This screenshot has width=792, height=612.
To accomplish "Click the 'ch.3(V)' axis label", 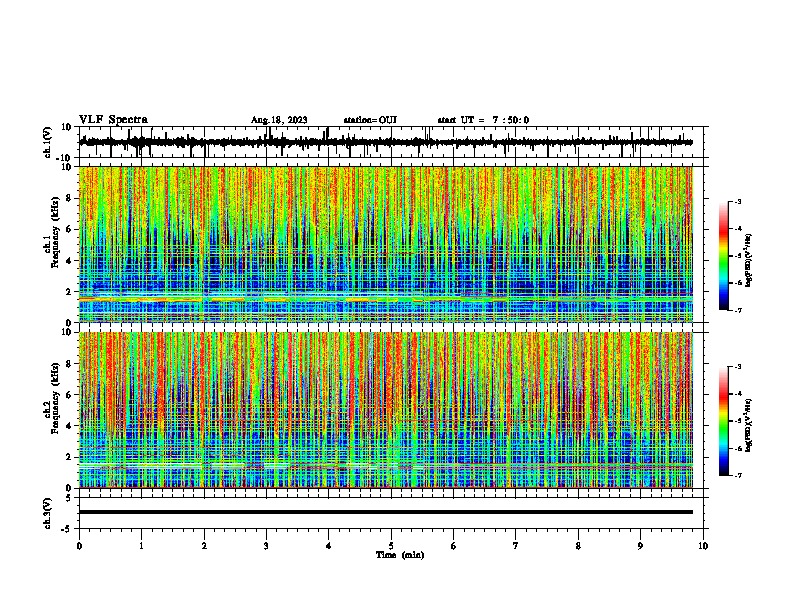I will click(x=47, y=513).
